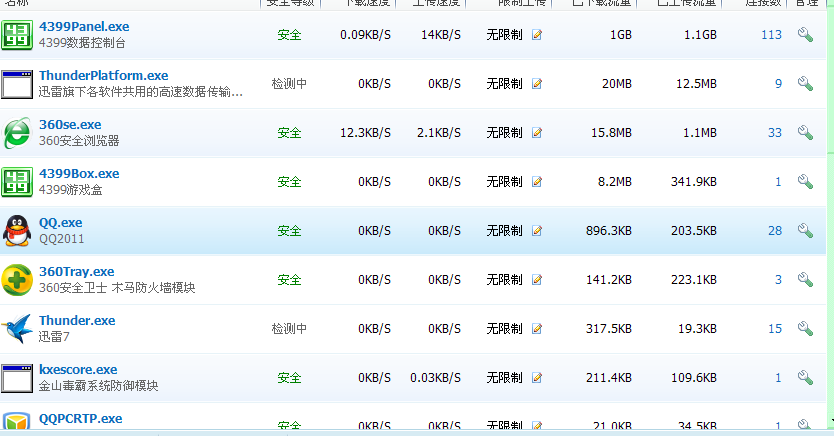This screenshot has width=834, height=436.
Task: Click the 360Tray.exe green plus icon
Action: [x=17, y=279]
